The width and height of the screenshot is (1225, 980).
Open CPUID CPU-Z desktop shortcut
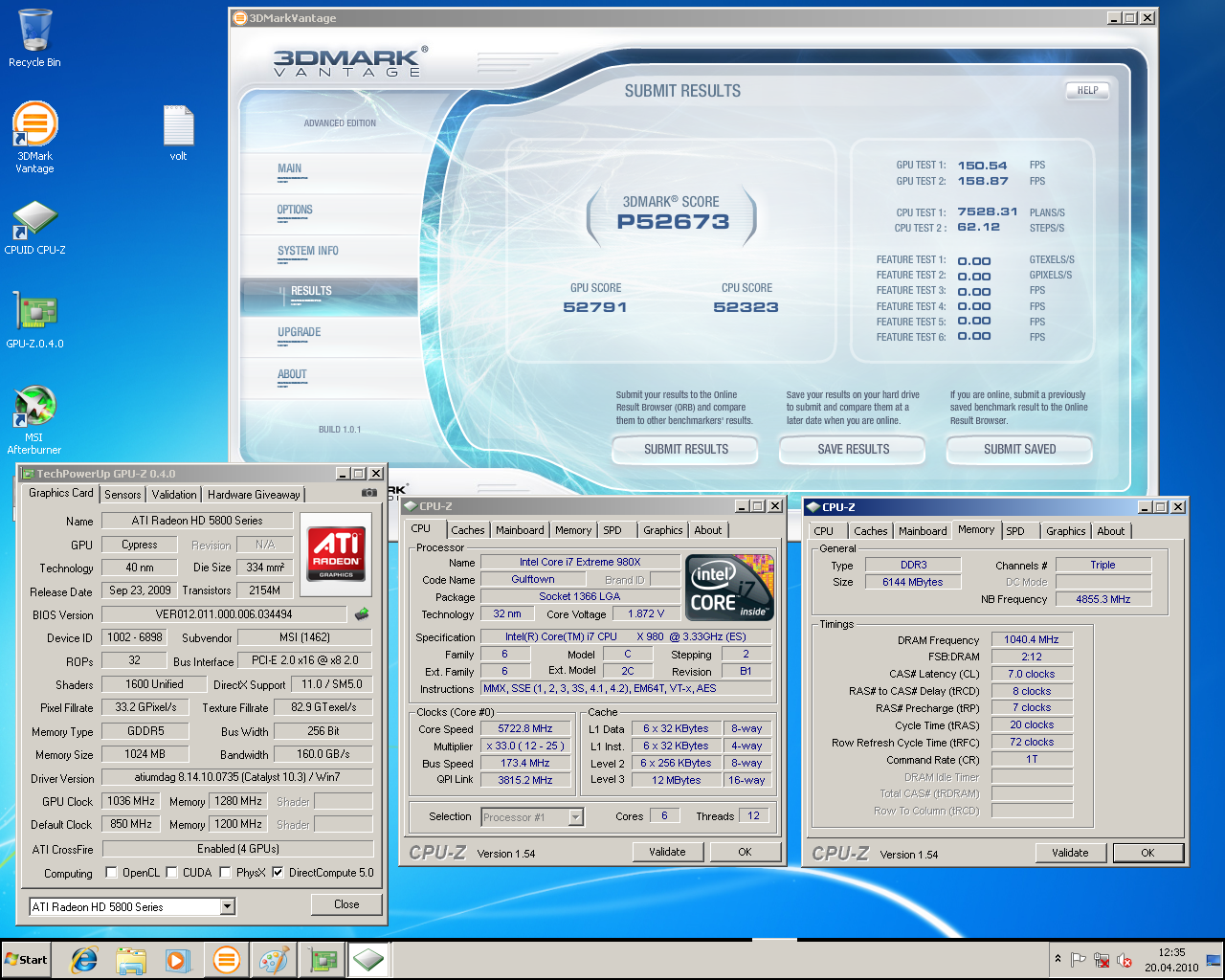tap(34, 228)
